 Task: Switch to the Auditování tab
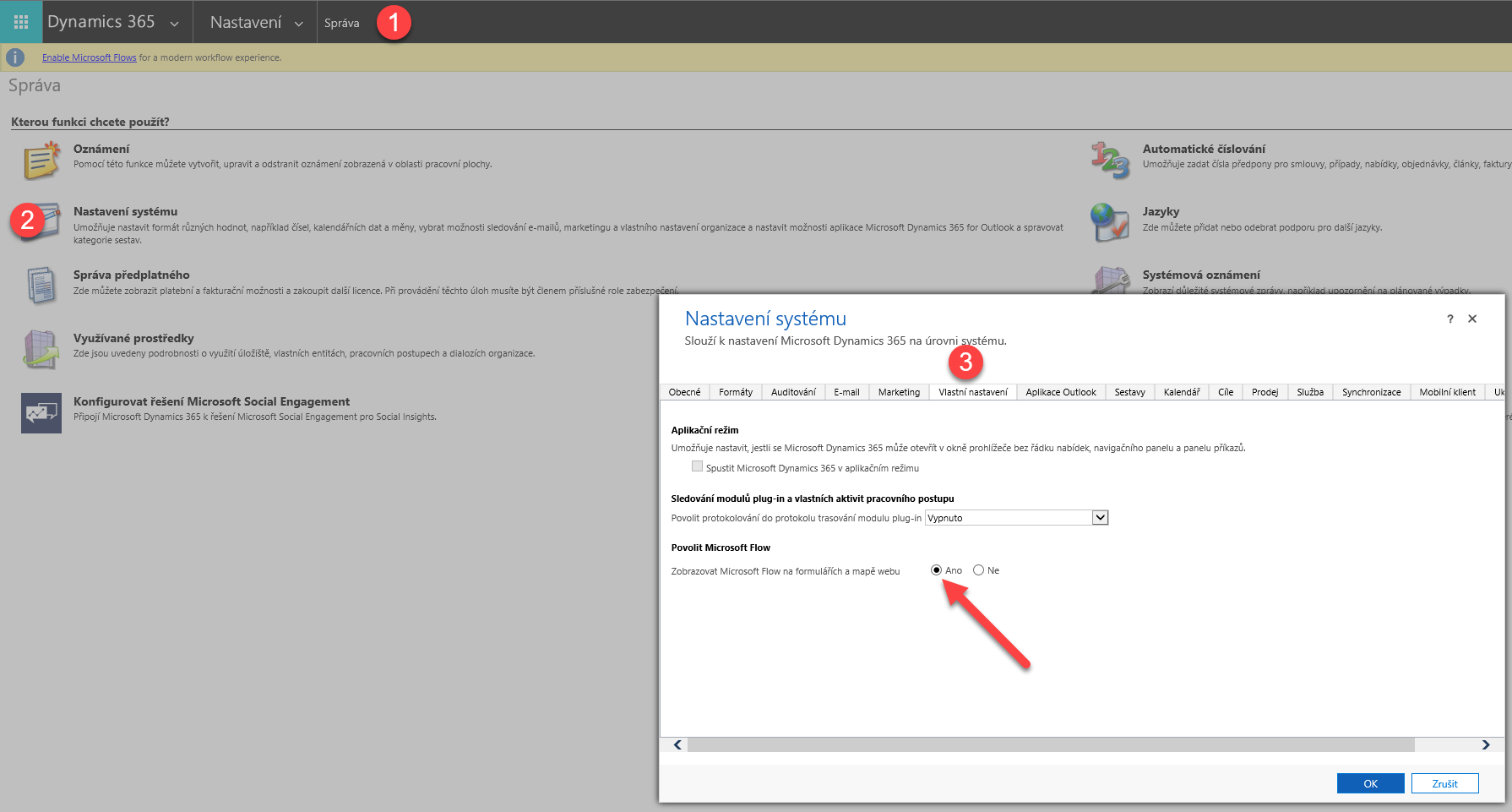tap(793, 392)
